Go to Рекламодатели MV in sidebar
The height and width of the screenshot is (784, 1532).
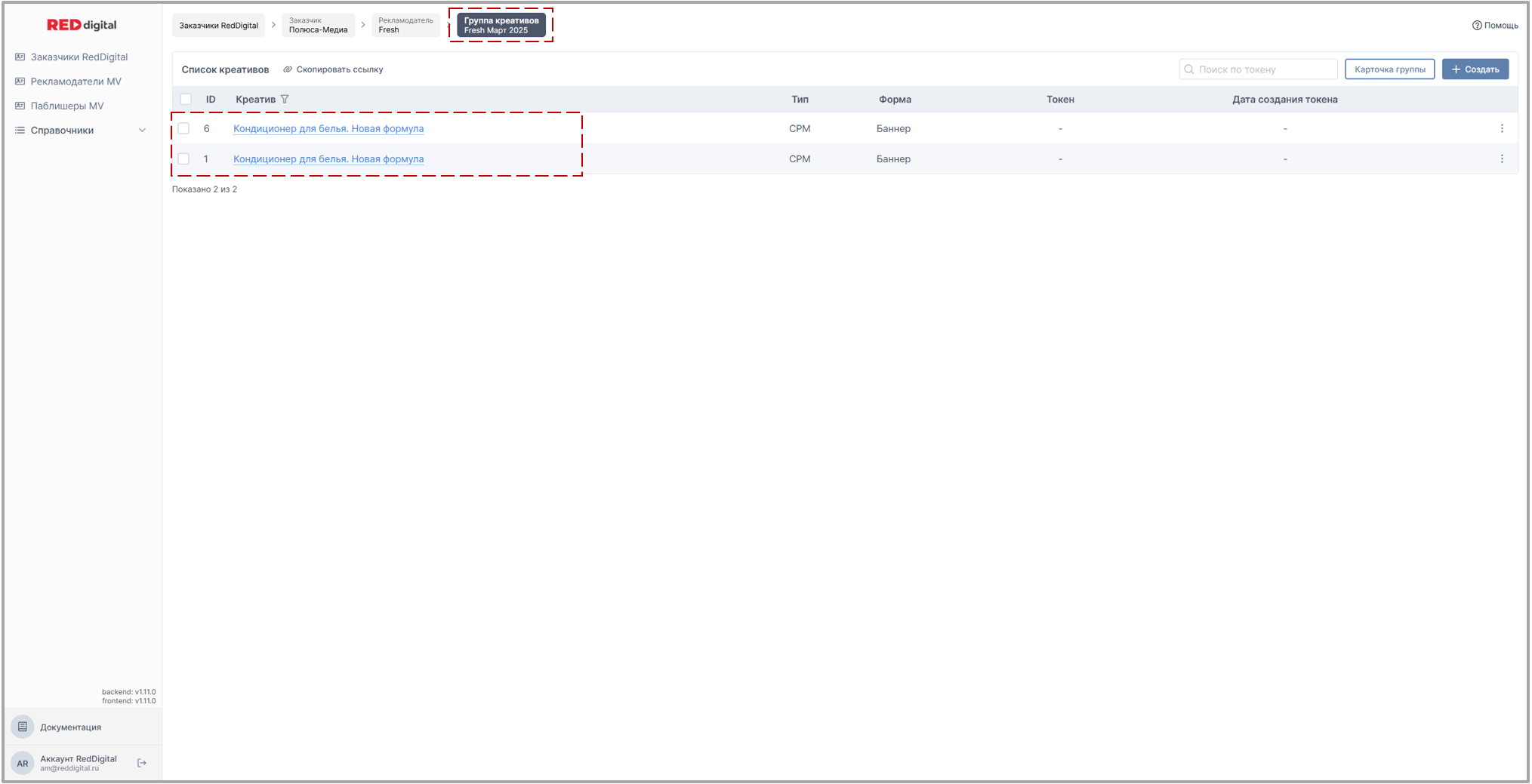pyautogui.click(x=76, y=81)
